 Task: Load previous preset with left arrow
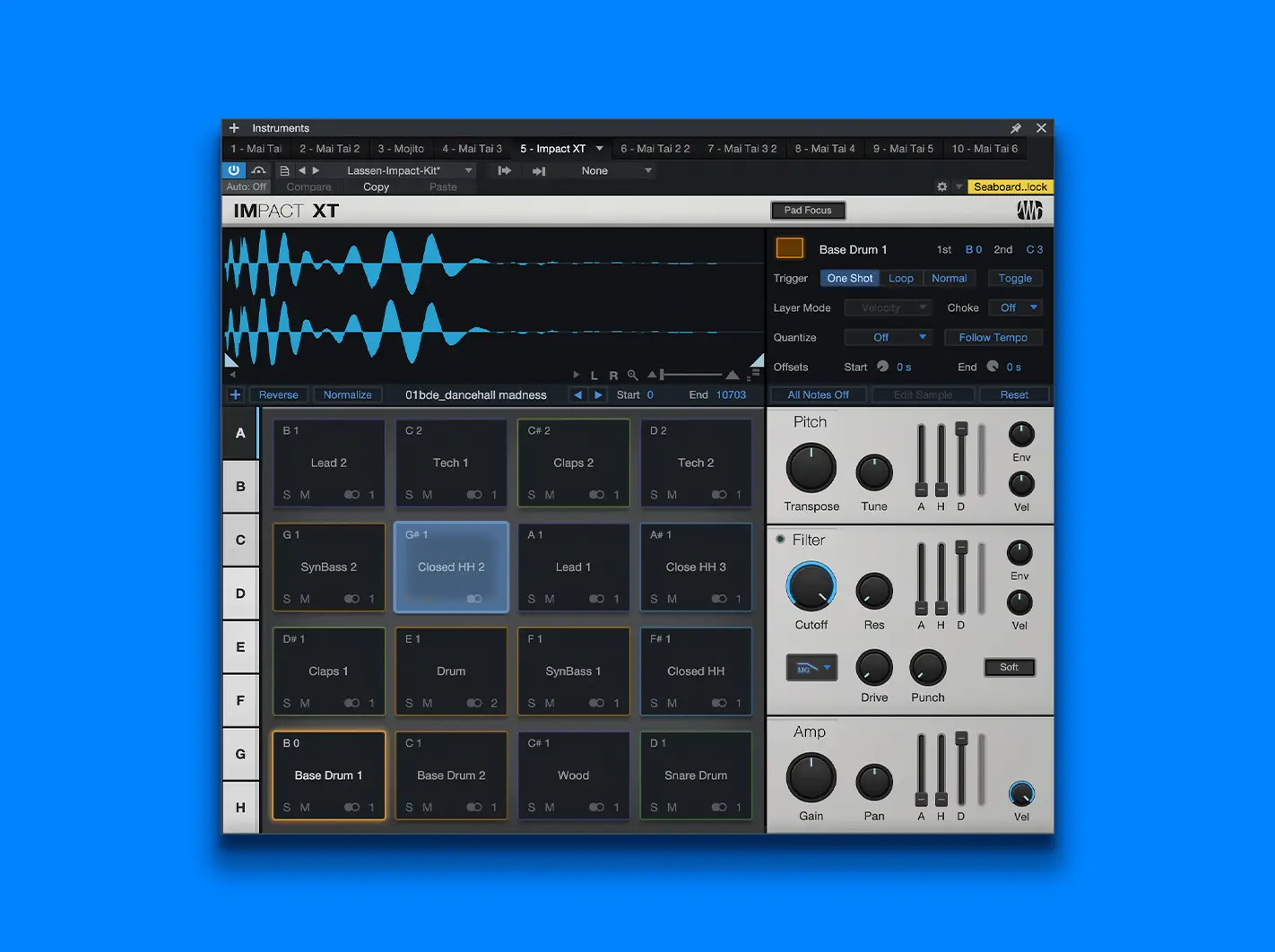[301, 170]
